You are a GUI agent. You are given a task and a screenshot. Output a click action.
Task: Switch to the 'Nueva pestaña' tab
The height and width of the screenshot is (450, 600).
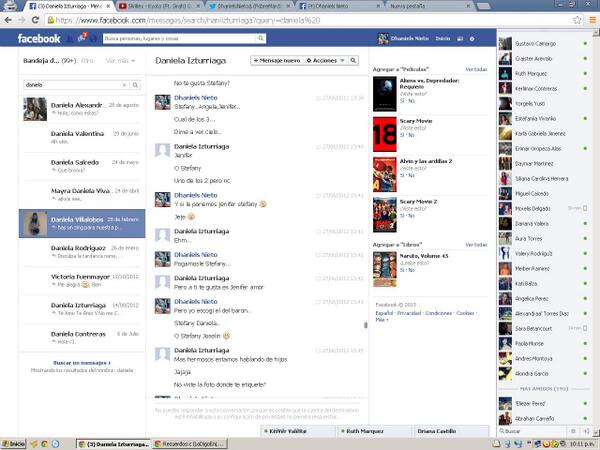point(429,6)
